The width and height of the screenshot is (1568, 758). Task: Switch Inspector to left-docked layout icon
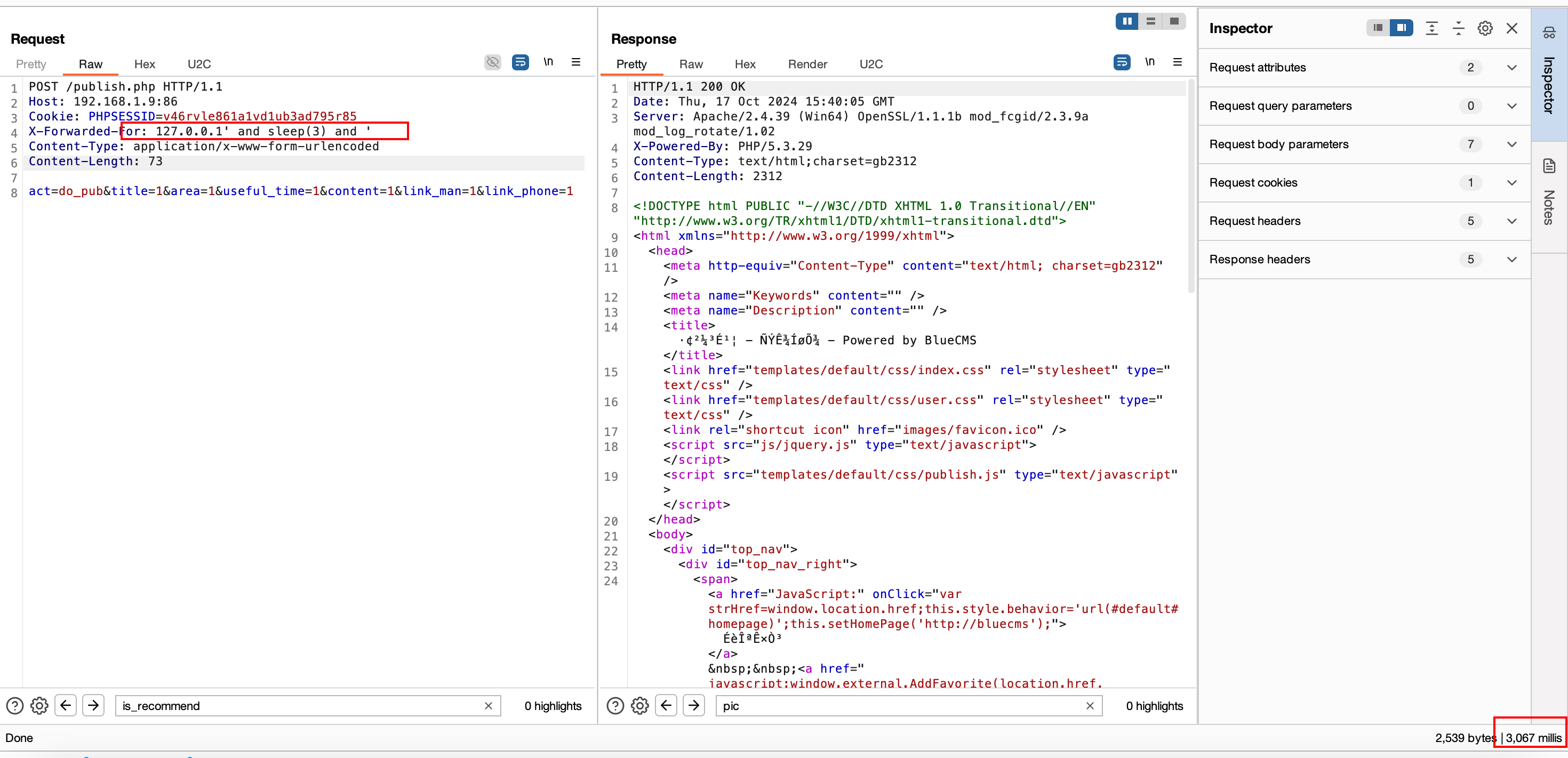[x=1378, y=28]
